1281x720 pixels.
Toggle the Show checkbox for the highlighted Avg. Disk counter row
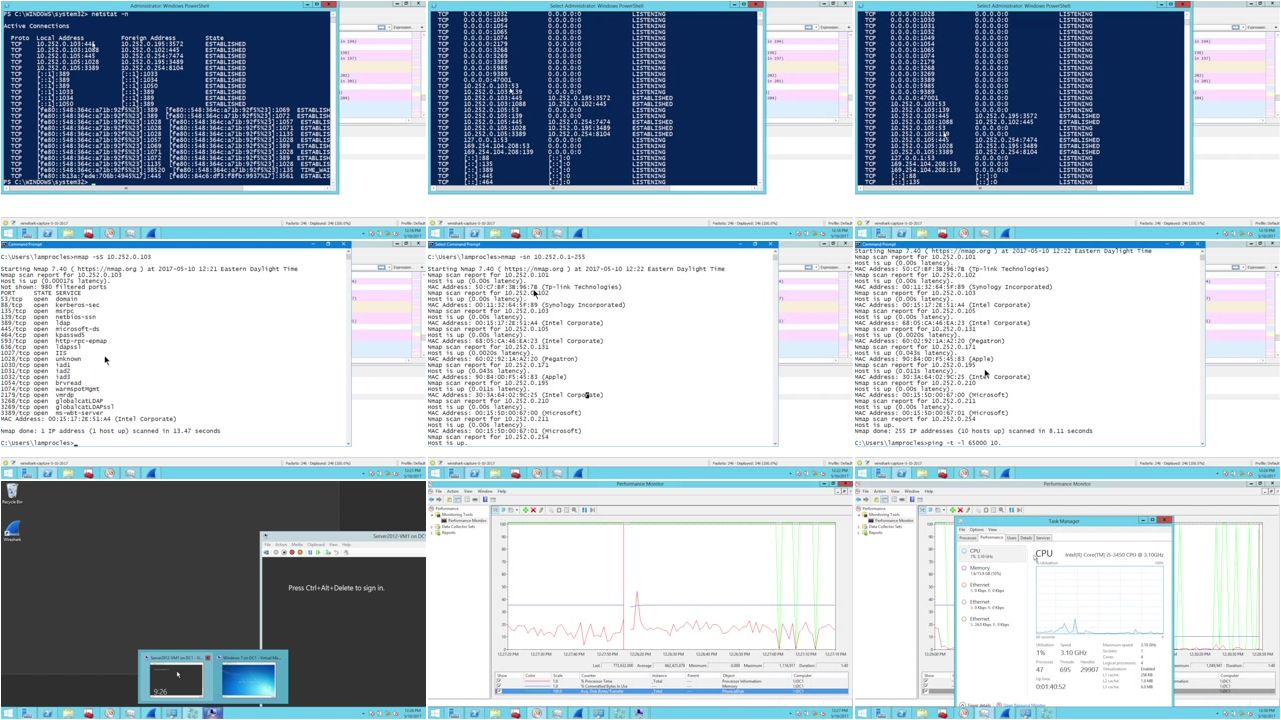coord(500,691)
